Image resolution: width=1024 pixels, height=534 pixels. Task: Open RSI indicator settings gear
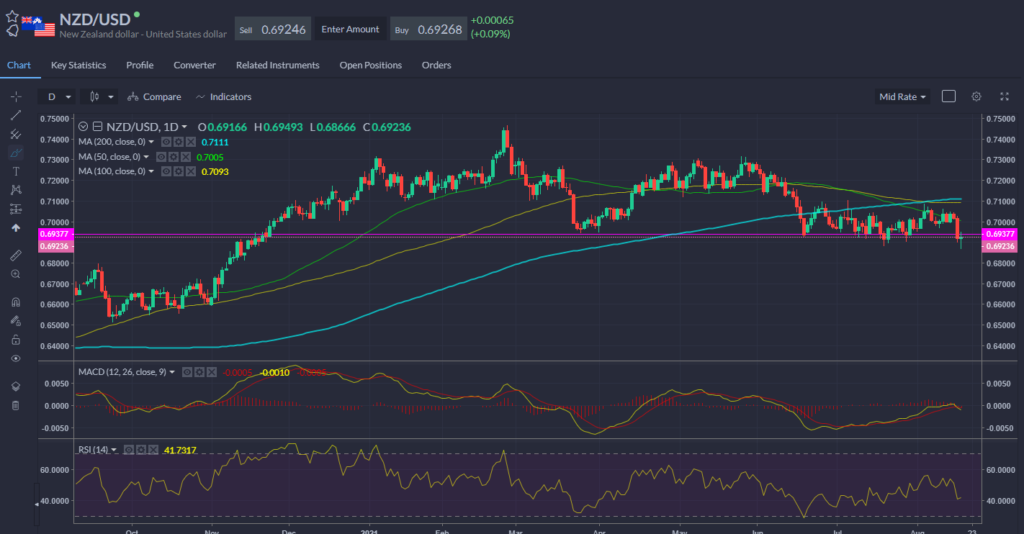(141, 450)
